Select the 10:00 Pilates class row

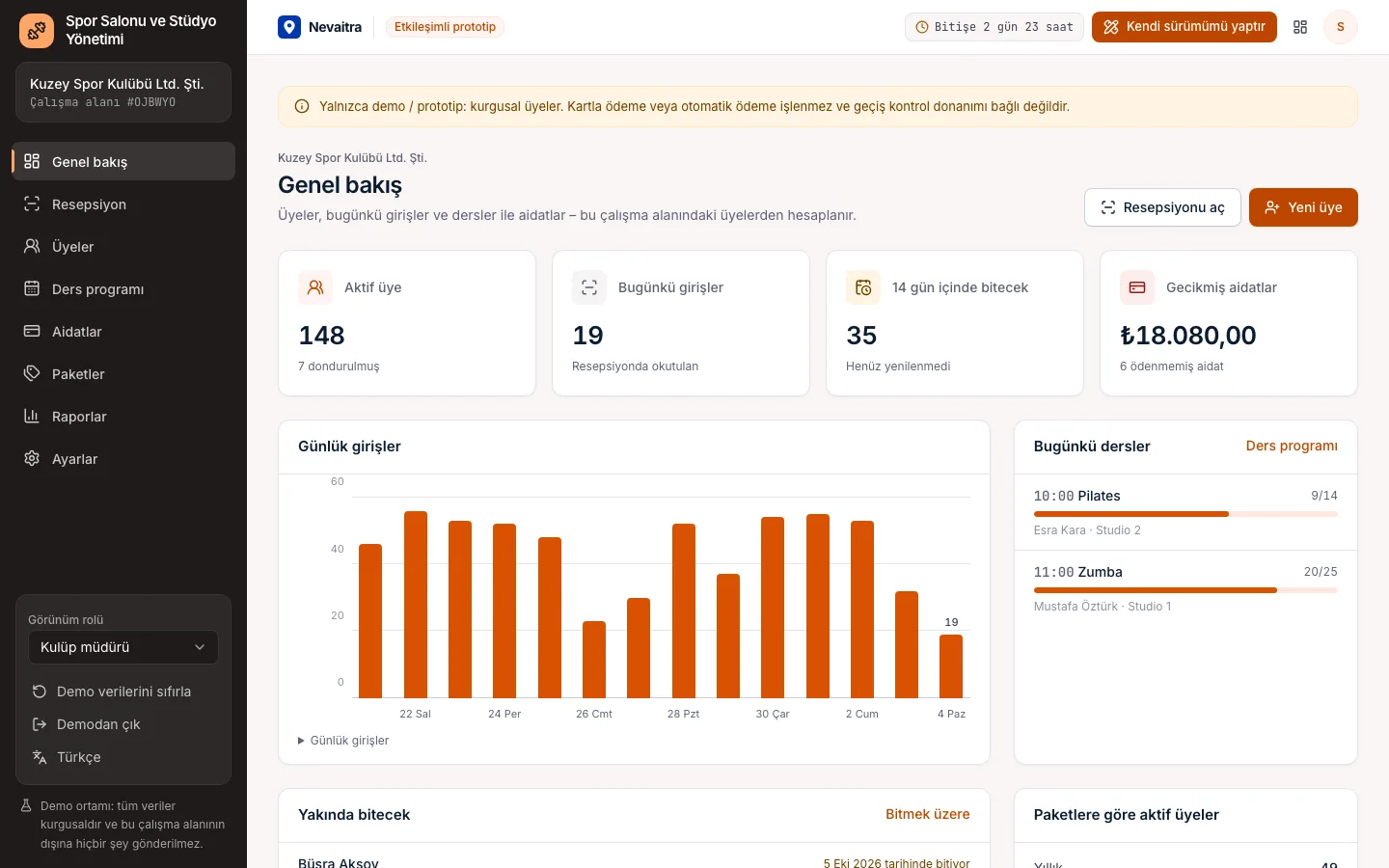[x=1185, y=512]
